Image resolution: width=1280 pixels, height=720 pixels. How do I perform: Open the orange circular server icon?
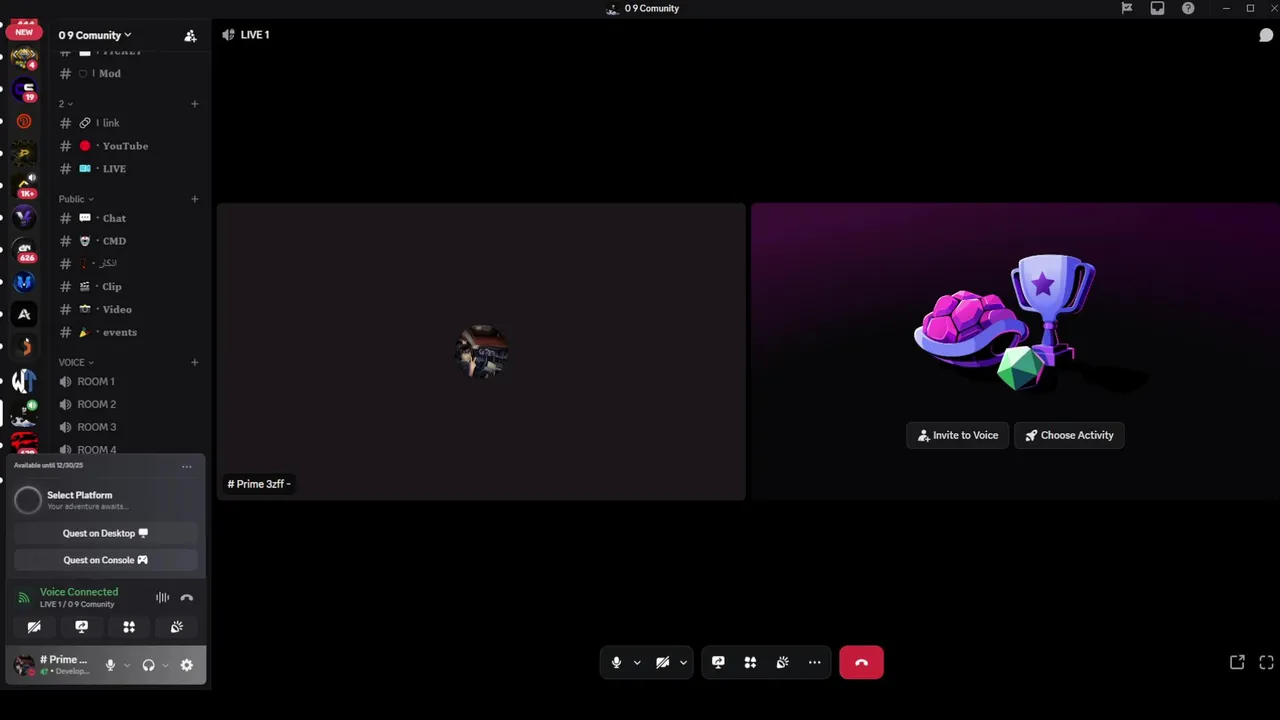pyautogui.click(x=25, y=121)
